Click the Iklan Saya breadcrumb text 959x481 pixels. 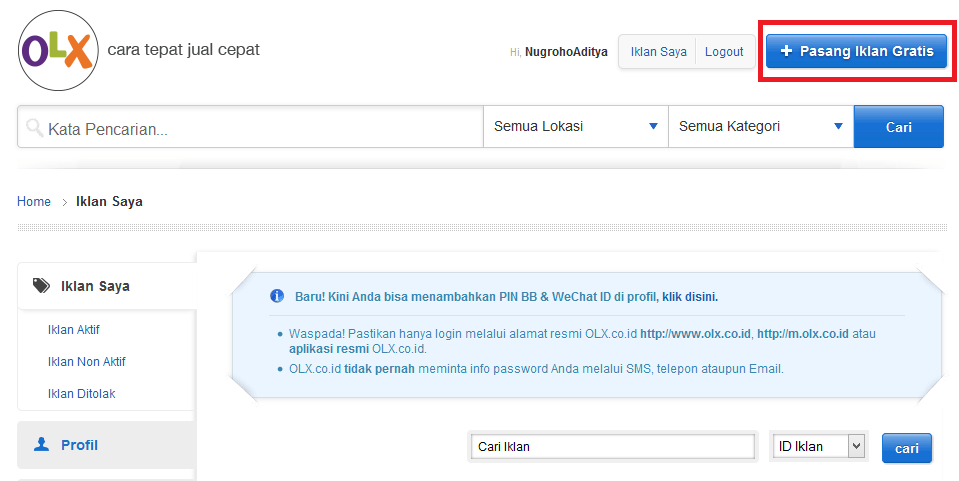[x=109, y=201]
